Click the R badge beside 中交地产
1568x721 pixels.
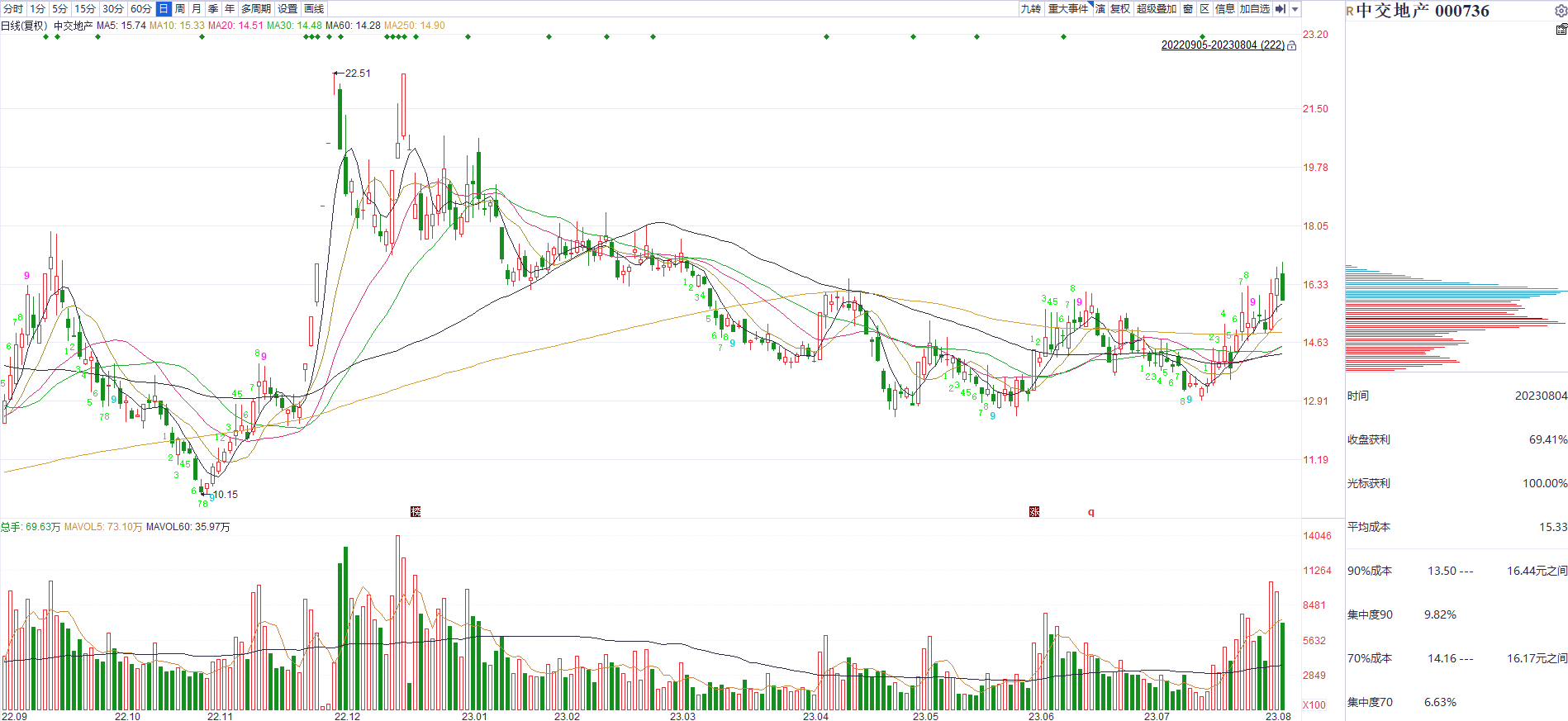(1350, 12)
